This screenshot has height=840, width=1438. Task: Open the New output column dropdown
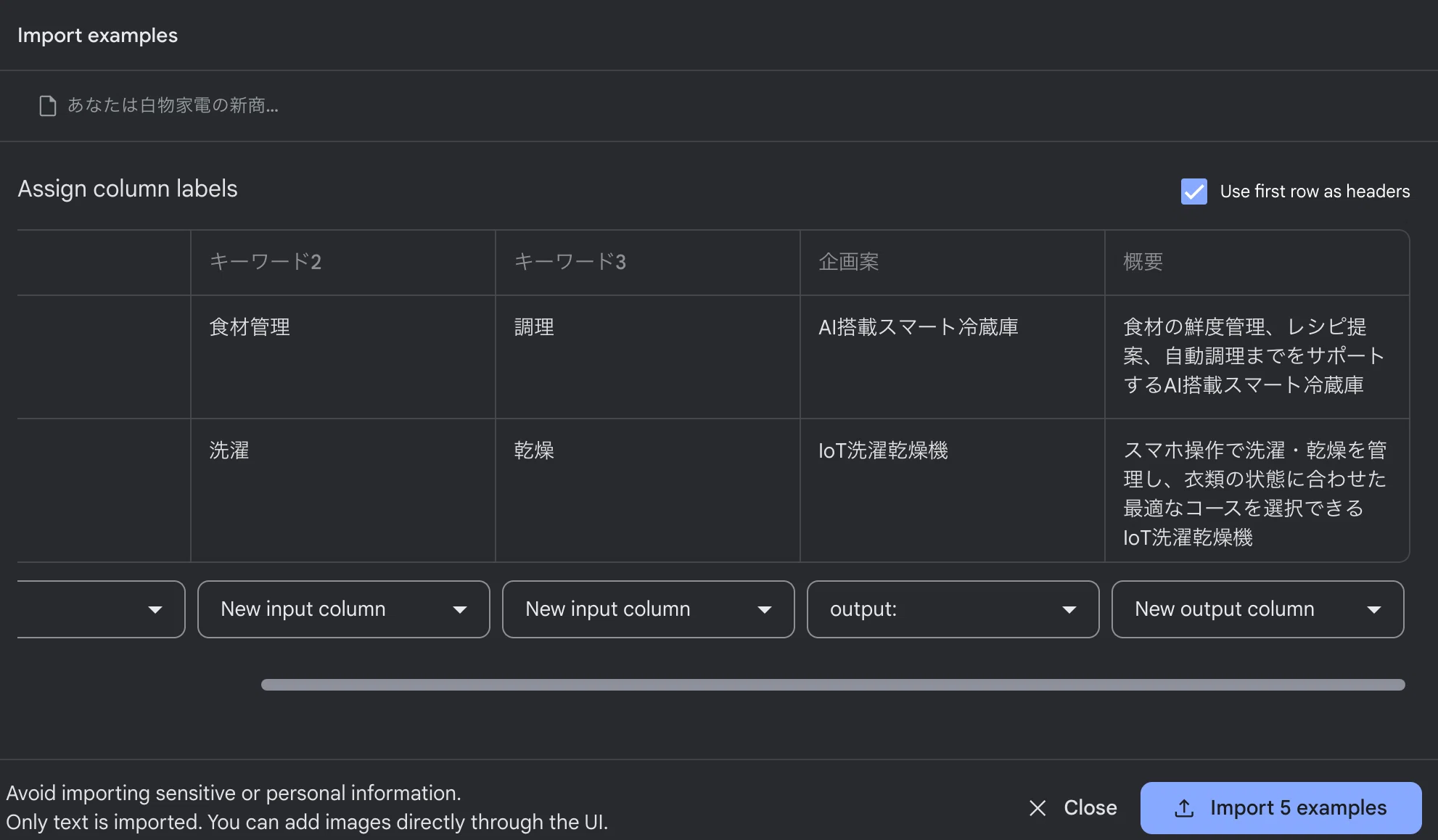click(x=1258, y=609)
